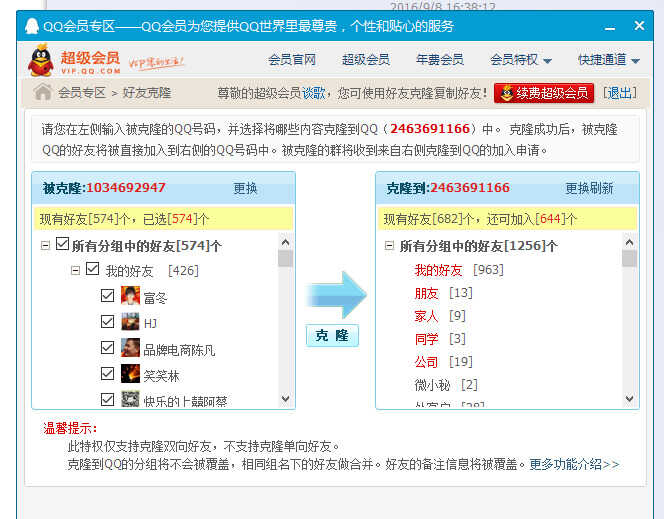
Task: Open the 会员特权 dropdown menu
Action: 521,60
